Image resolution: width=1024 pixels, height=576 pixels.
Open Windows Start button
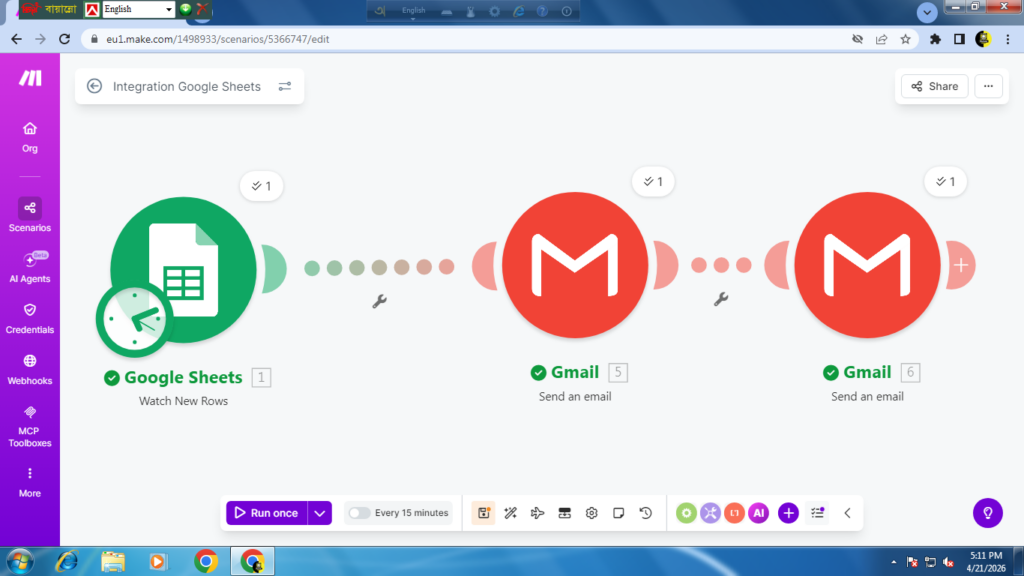(20, 562)
